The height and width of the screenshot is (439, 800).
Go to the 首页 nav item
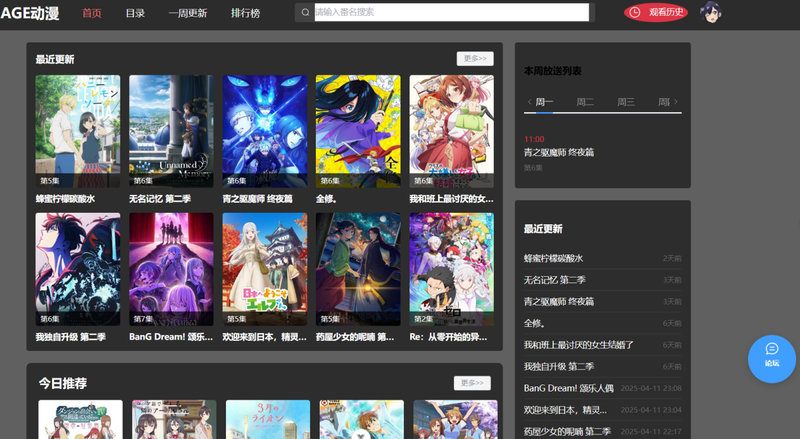point(92,13)
